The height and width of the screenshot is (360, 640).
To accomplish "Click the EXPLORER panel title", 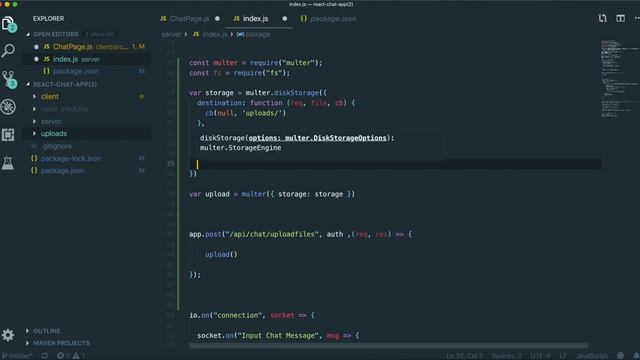I will 49,19.
